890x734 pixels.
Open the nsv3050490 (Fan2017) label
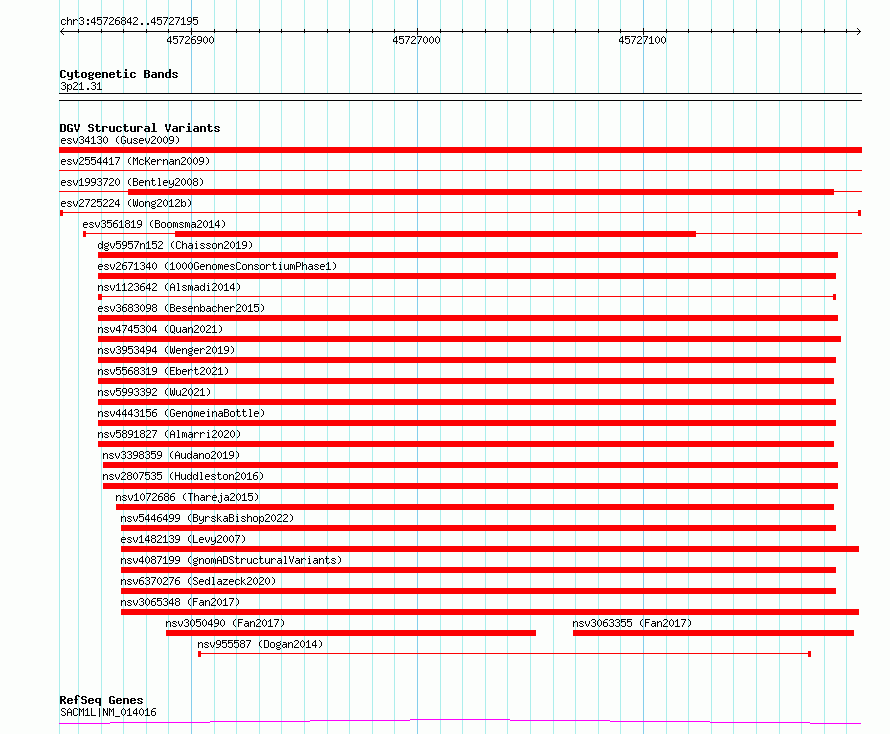225,623
